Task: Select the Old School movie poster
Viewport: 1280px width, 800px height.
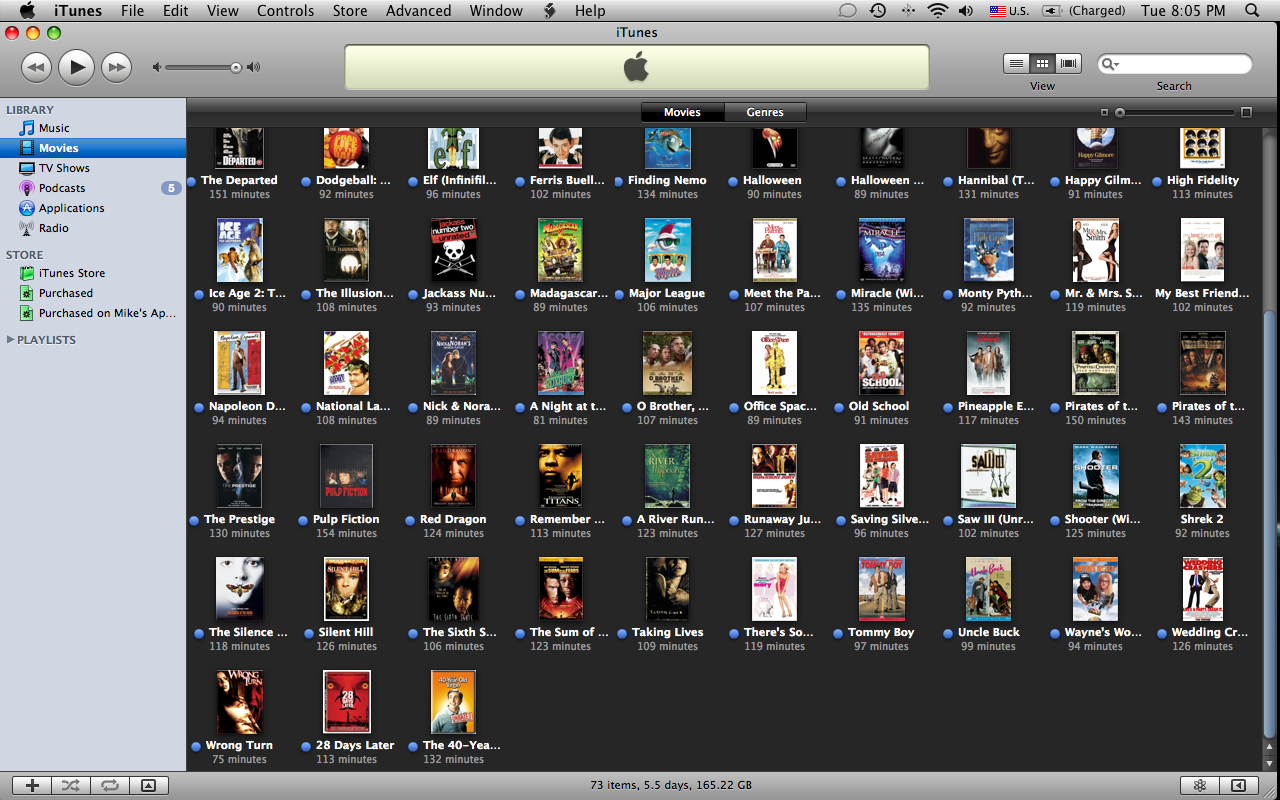Action: 881,363
